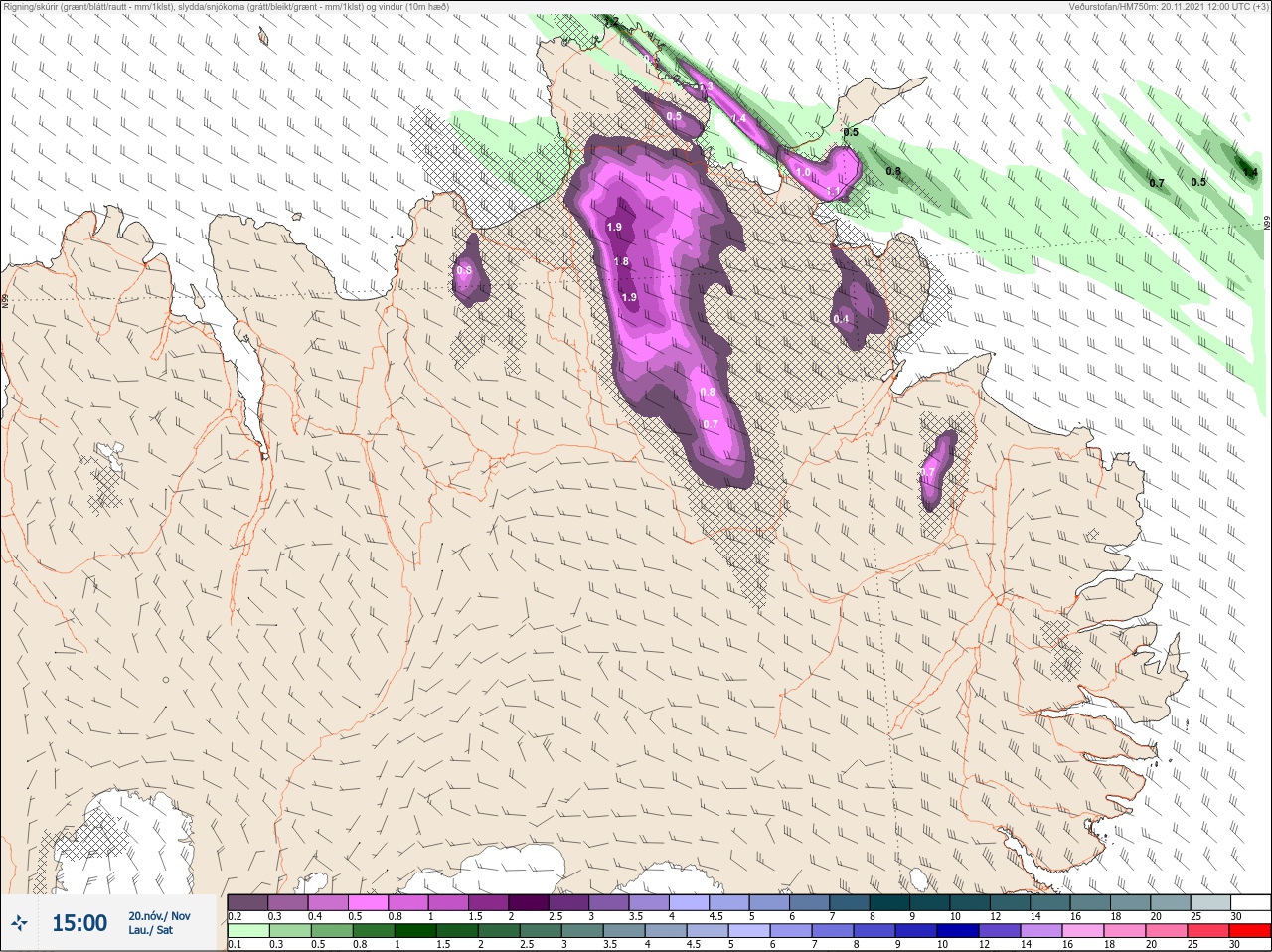The image size is (1272, 952).
Task: Click the black '0.7' value in far-right green band
Action: pos(1157,183)
